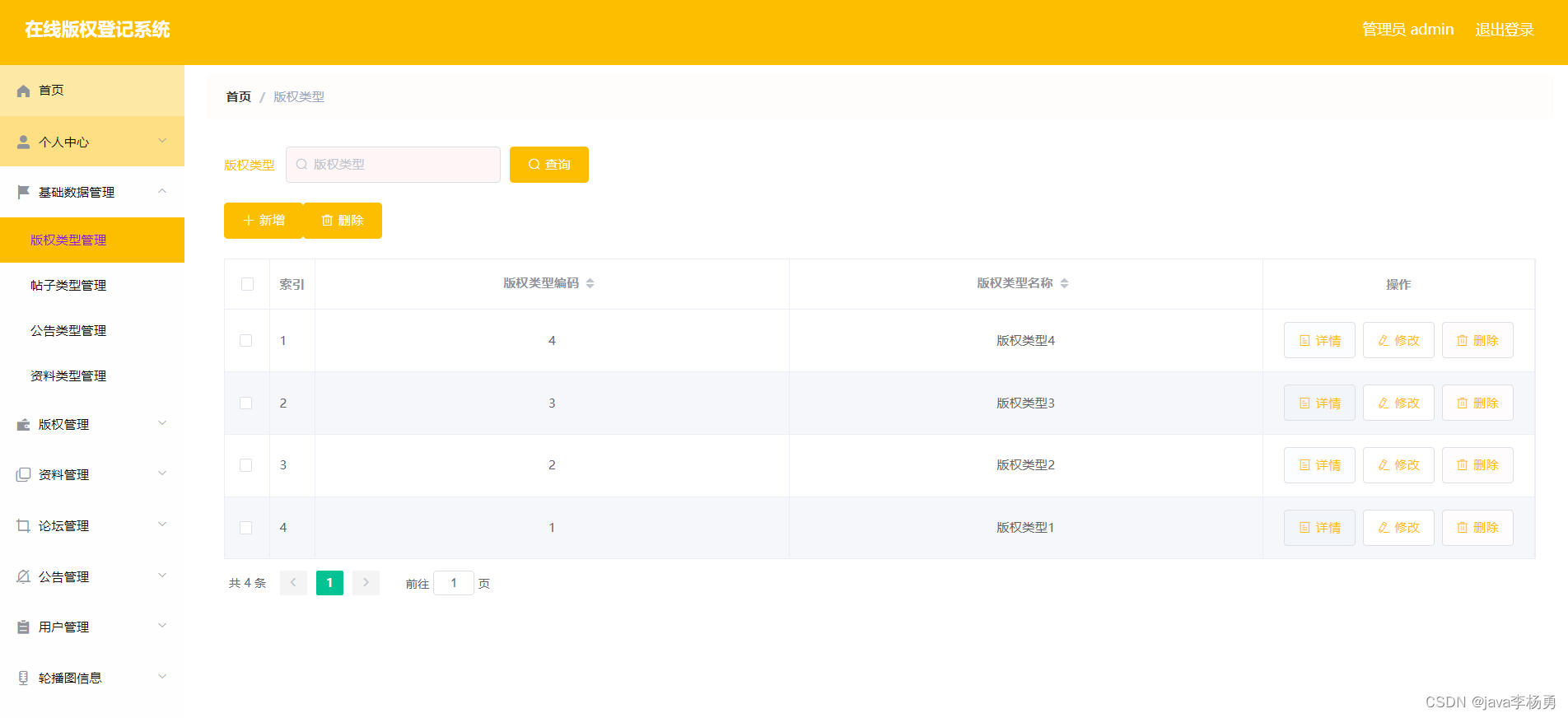The height and width of the screenshot is (718, 1568).
Task: Click the person icon for 个人中心
Action: [x=23, y=142]
